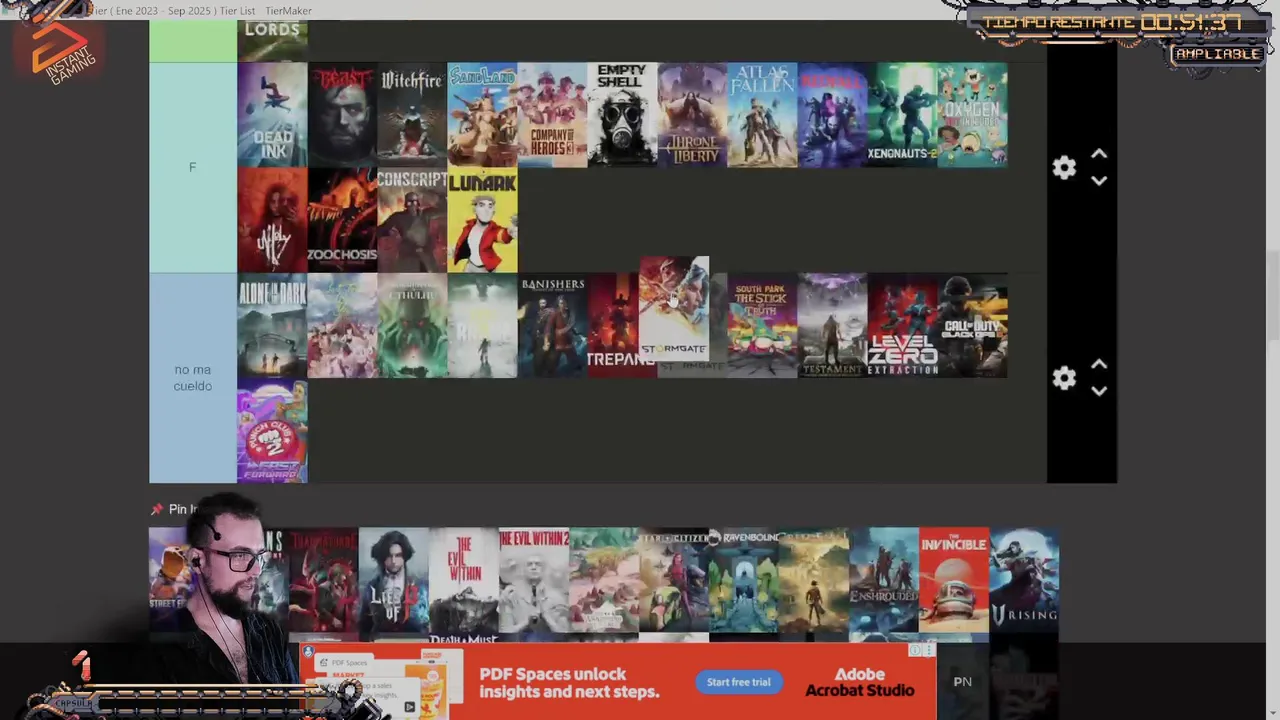Screen dimensions: 1280x720
Task: Select the Testament cover
Action: coord(832,325)
